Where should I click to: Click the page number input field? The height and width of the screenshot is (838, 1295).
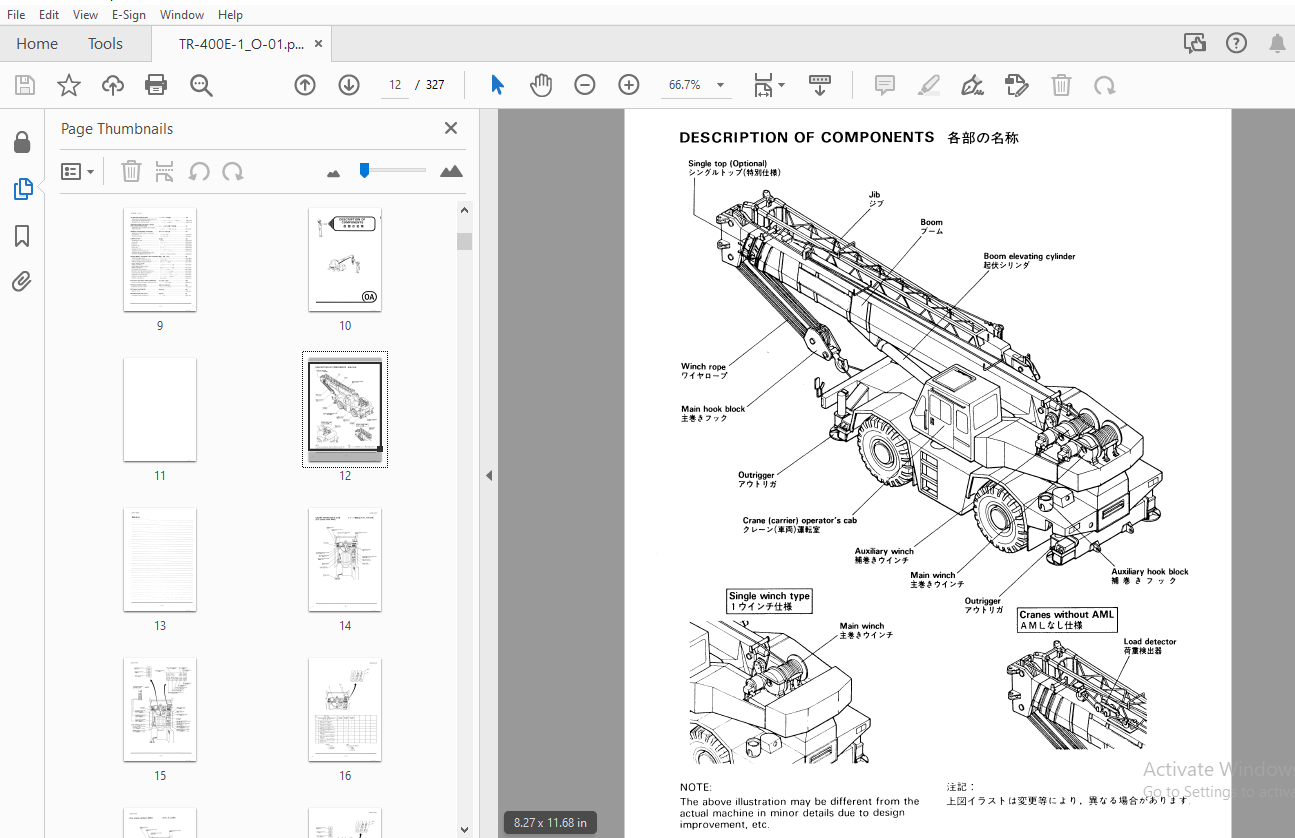[x=395, y=85]
